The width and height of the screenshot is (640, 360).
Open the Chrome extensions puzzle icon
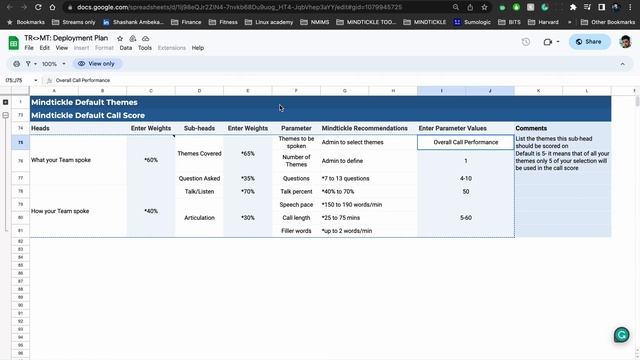tap(573, 7)
